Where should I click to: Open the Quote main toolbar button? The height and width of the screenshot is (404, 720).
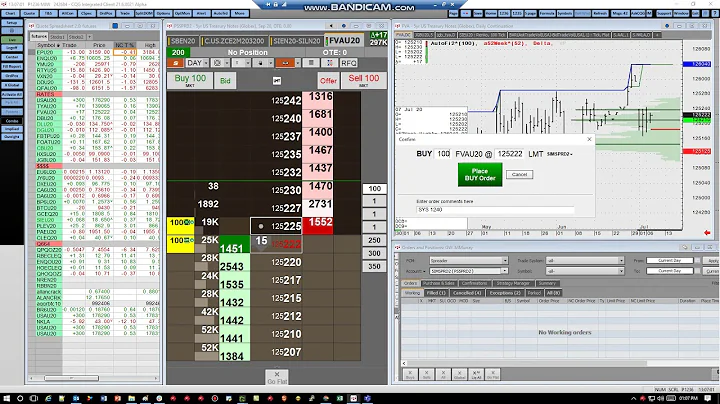[29, 13]
